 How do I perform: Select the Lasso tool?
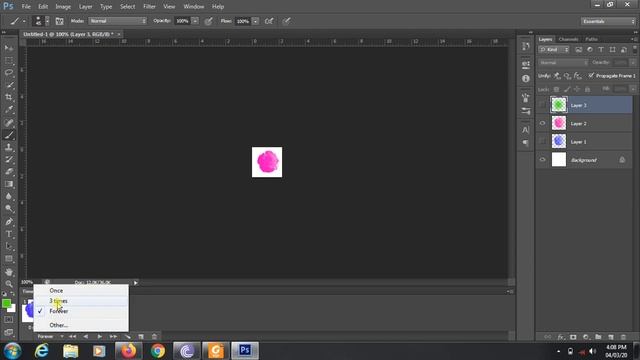point(9,73)
